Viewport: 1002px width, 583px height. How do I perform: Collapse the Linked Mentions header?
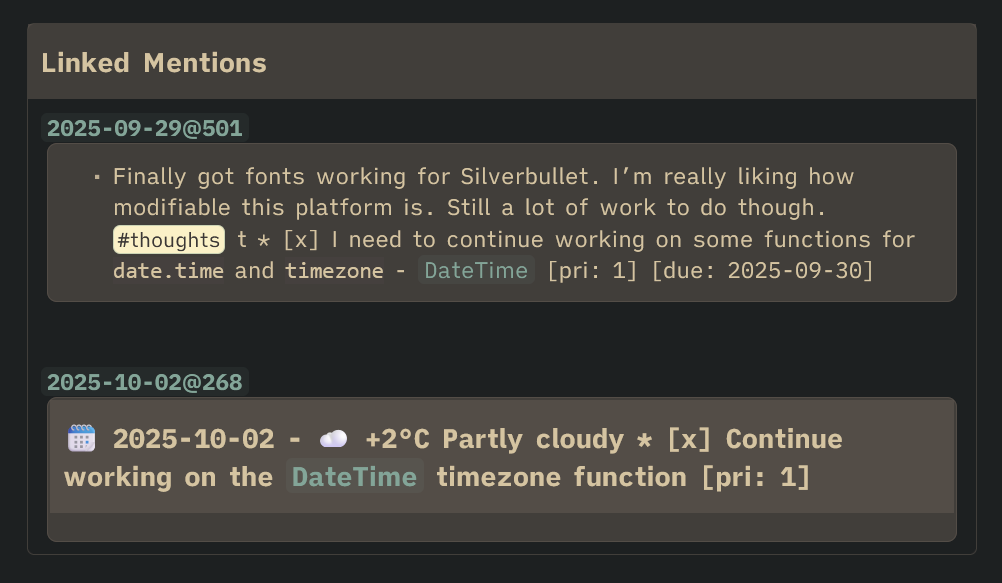pyautogui.click(x=154, y=63)
